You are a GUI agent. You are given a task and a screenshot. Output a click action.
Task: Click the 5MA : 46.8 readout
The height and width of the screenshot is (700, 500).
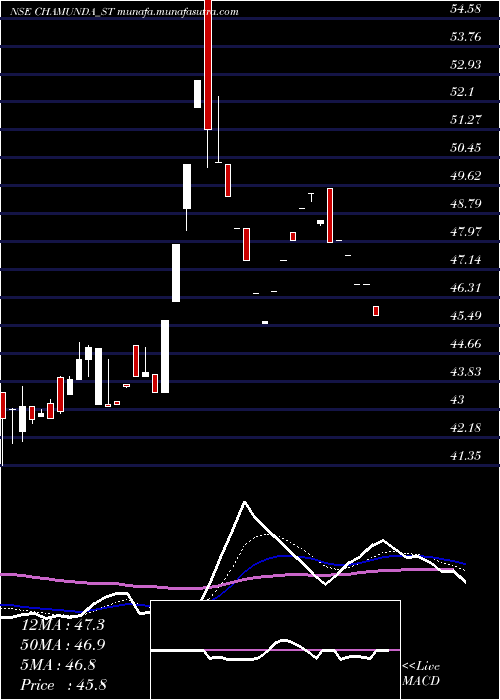(58, 665)
